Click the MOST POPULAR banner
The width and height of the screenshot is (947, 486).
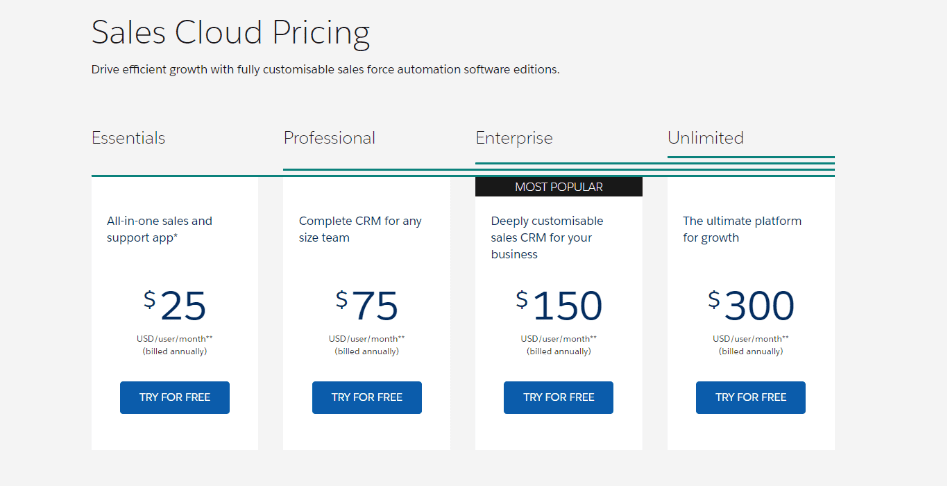pyautogui.click(x=559, y=187)
